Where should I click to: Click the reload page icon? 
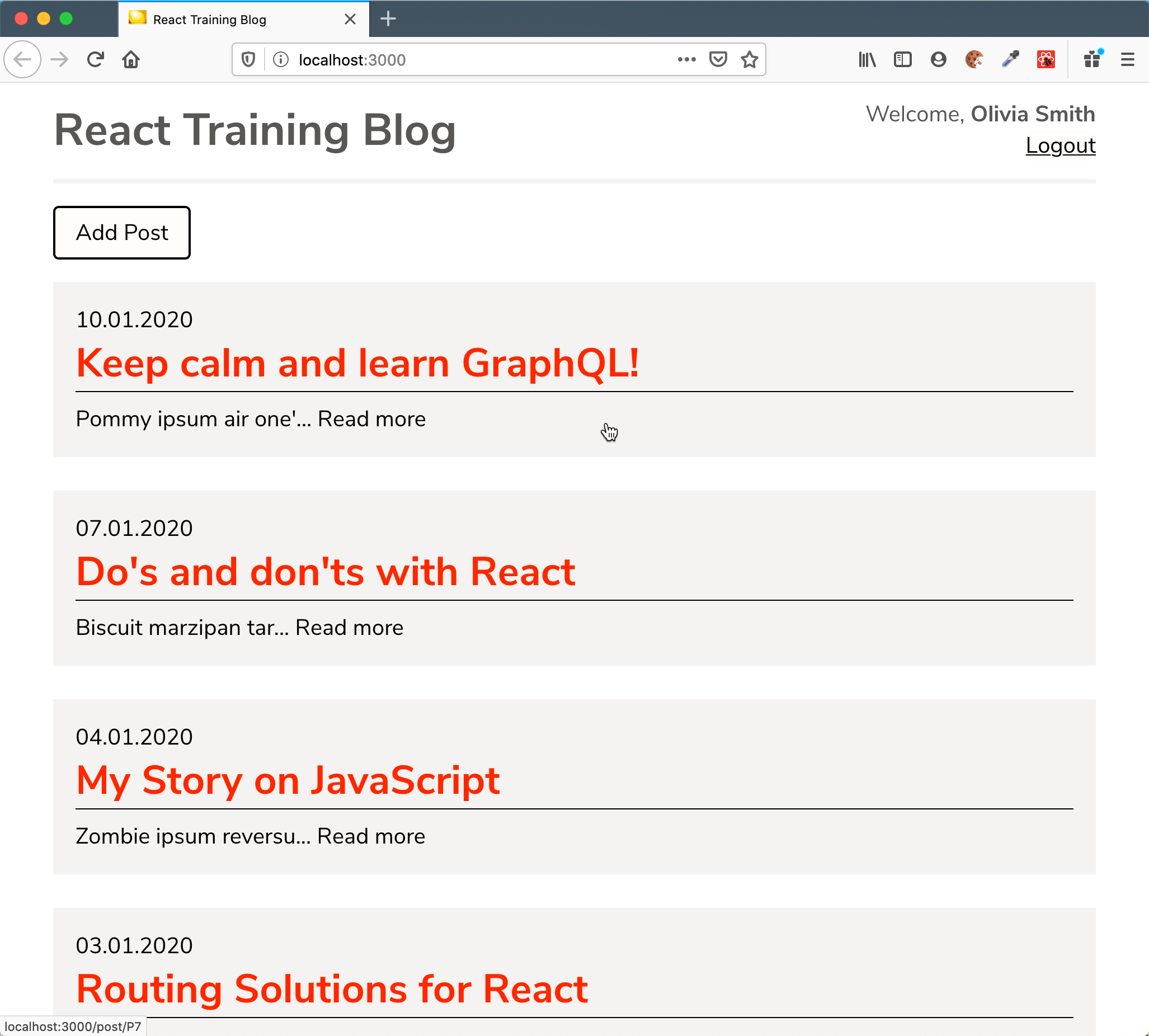96,59
